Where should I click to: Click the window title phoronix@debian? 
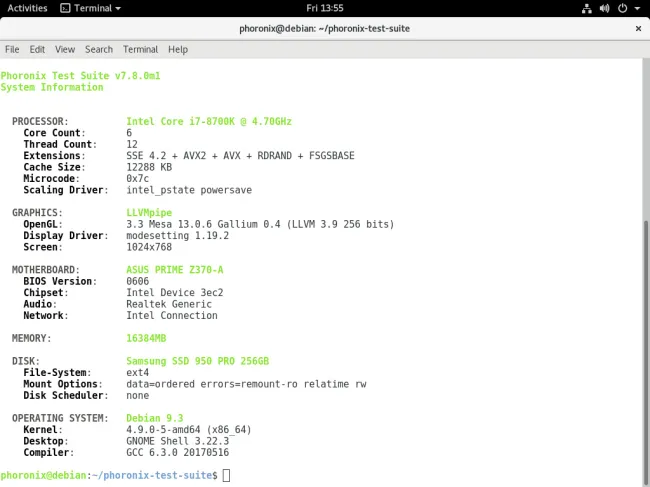click(325, 29)
